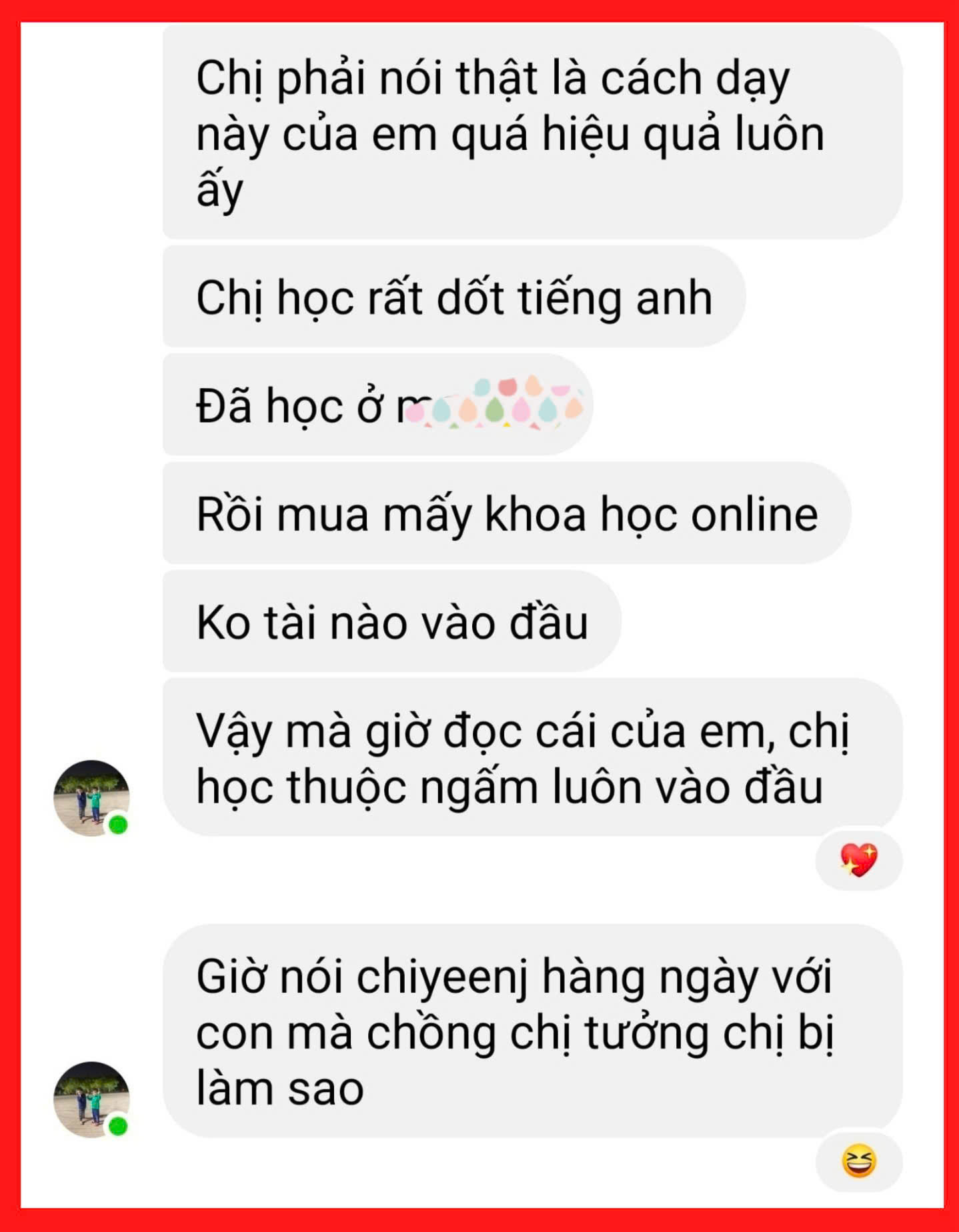959x1232 pixels.
Task: Select message 'Chị học rất dốt tiếng anh'
Action: (x=454, y=297)
